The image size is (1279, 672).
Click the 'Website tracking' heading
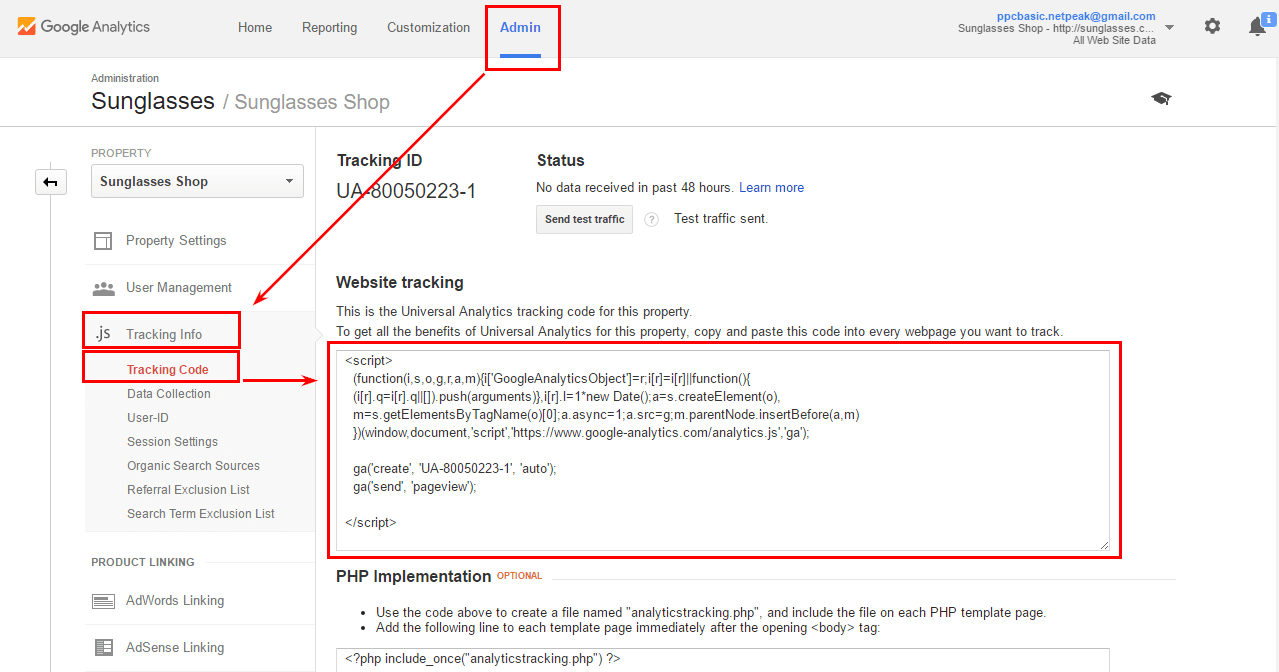click(x=400, y=282)
